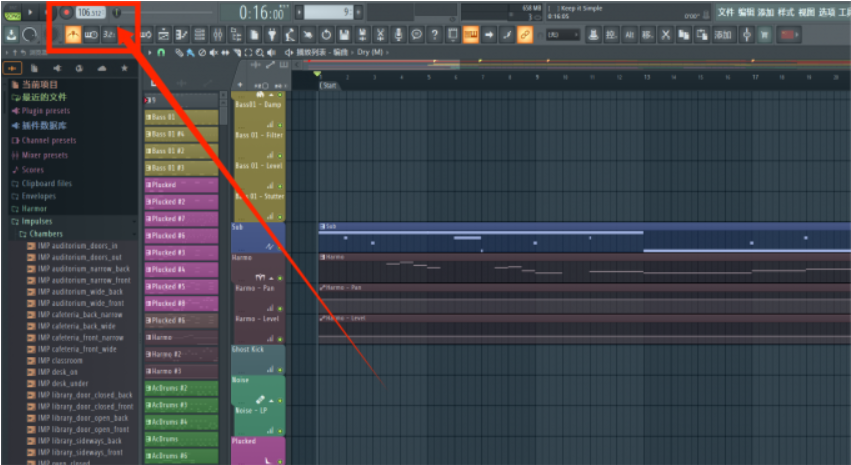Enable the 3-2-1 countdown before recording
This screenshot has height=465, width=851.
click(x=108, y=35)
